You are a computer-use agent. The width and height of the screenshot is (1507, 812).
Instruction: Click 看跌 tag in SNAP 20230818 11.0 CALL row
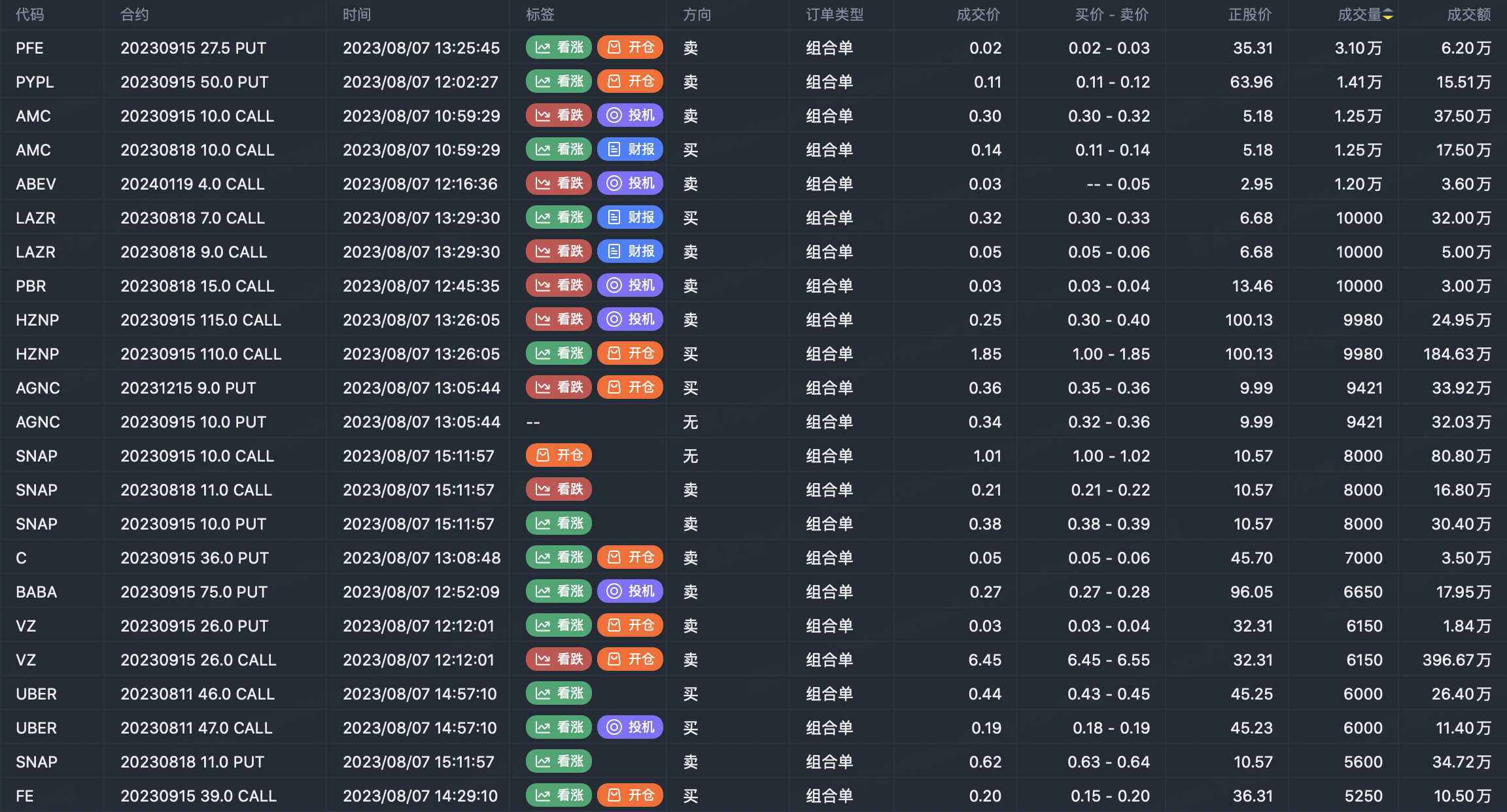click(559, 489)
